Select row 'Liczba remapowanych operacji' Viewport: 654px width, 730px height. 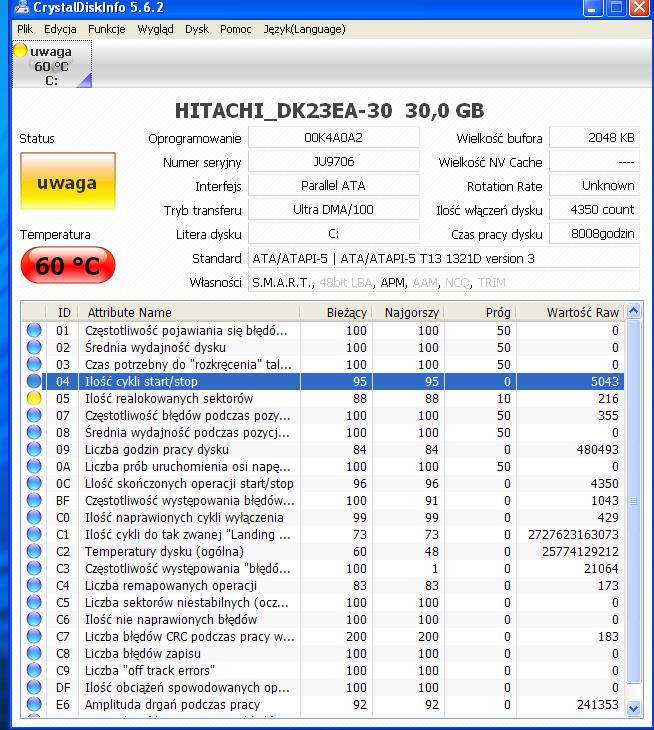pyautogui.click(x=323, y=585)
